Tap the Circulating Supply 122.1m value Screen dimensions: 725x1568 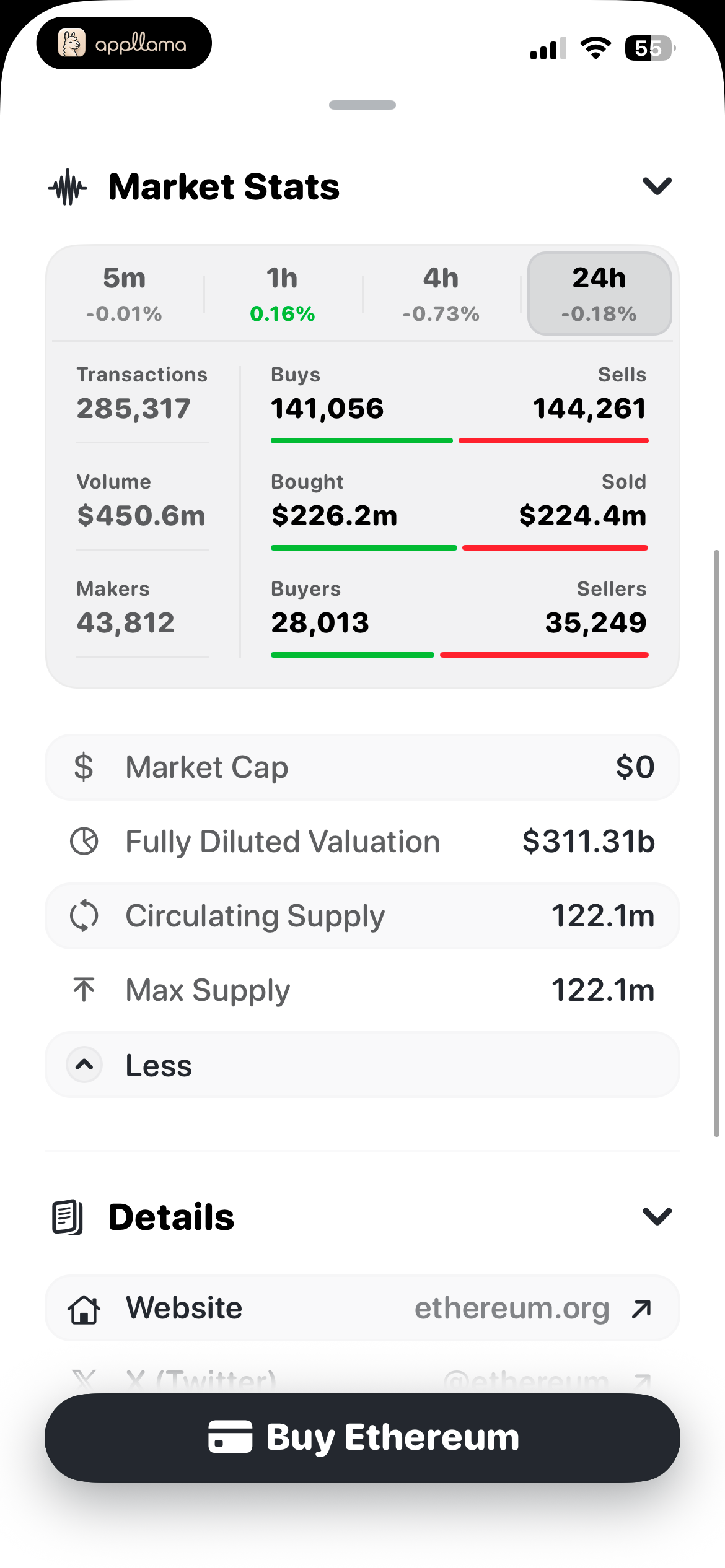click(x=603, y=916)
